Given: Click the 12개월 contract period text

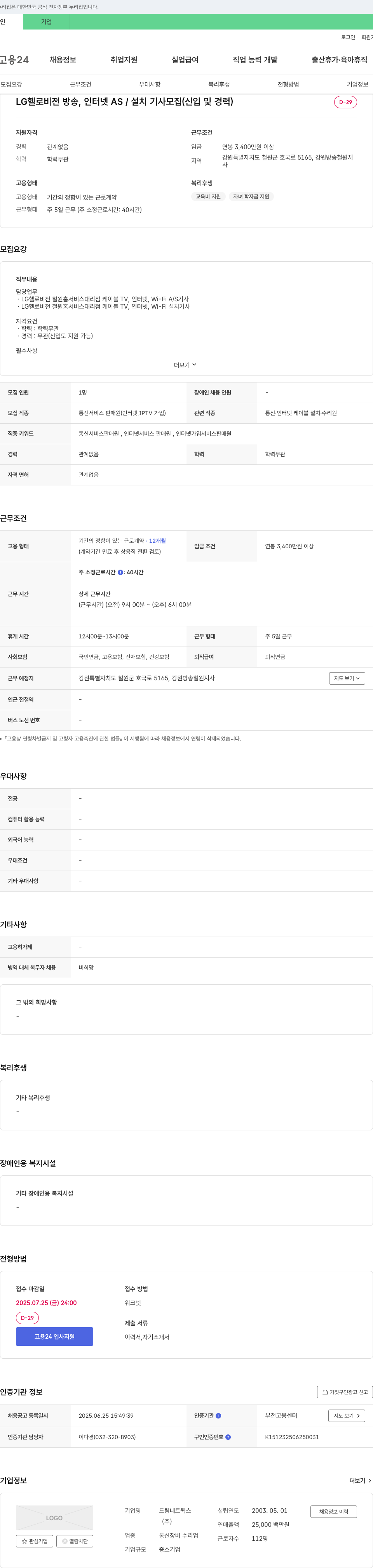Looking at the screenshot, I should pyautogui.click(x=157, y=541).
